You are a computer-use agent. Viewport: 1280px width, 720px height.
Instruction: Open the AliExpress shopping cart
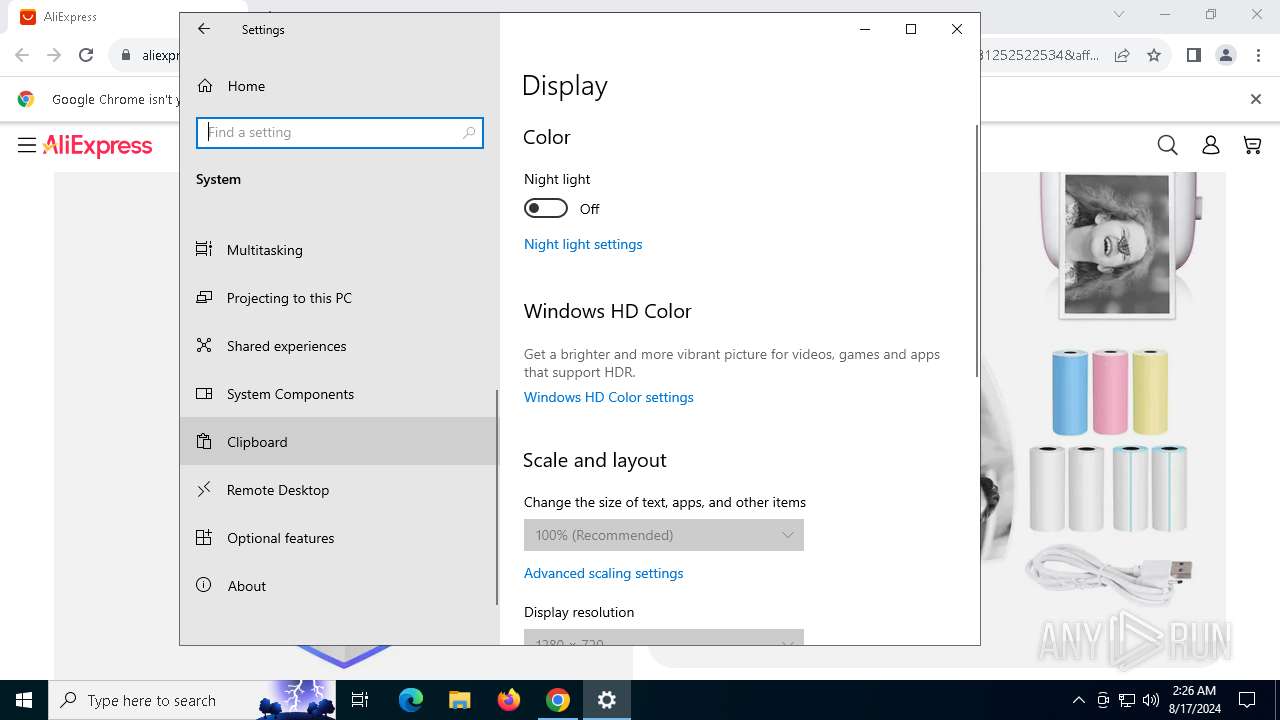click(x=1252, y=146)
